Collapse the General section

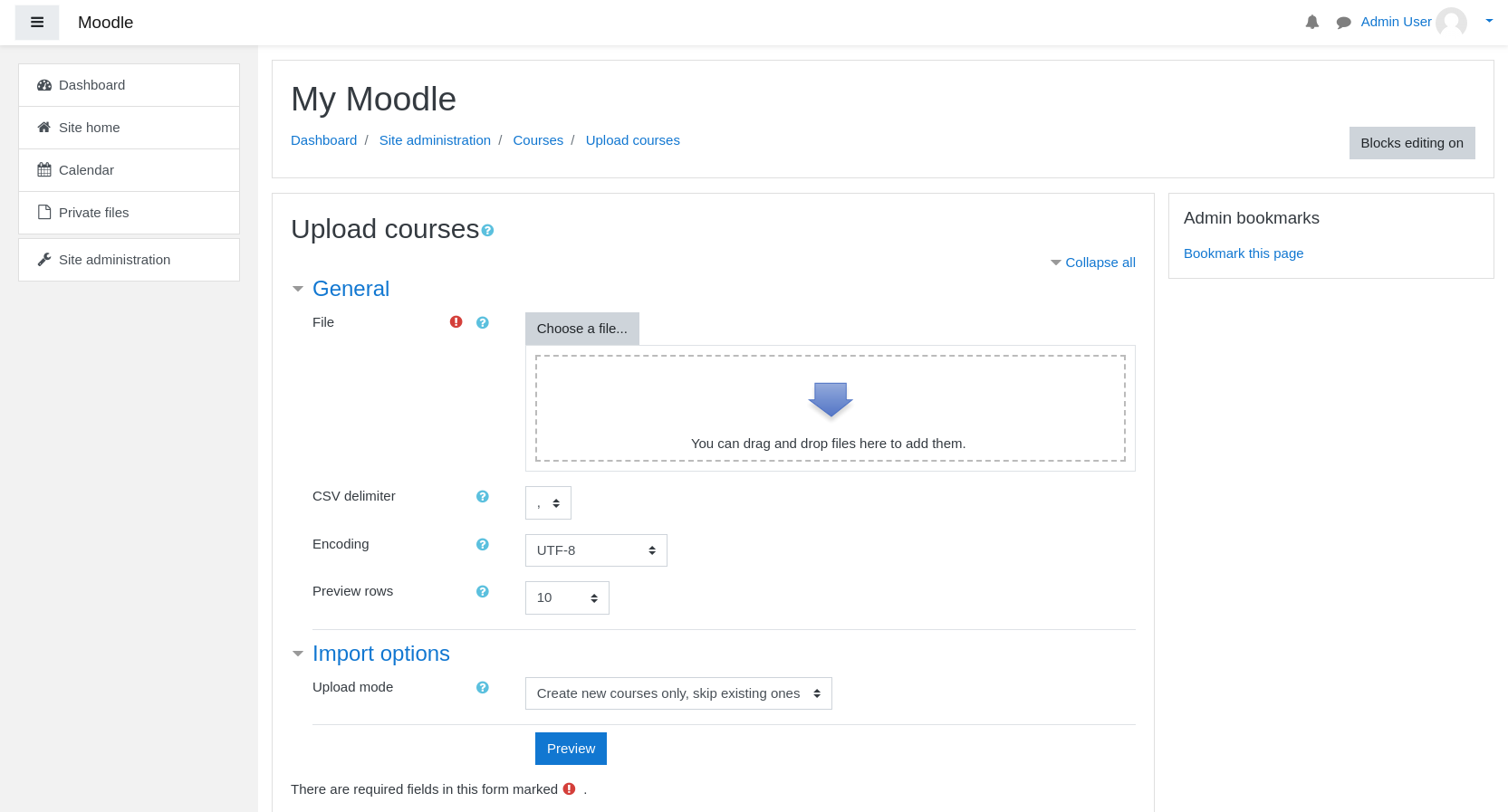coord(350,289)
